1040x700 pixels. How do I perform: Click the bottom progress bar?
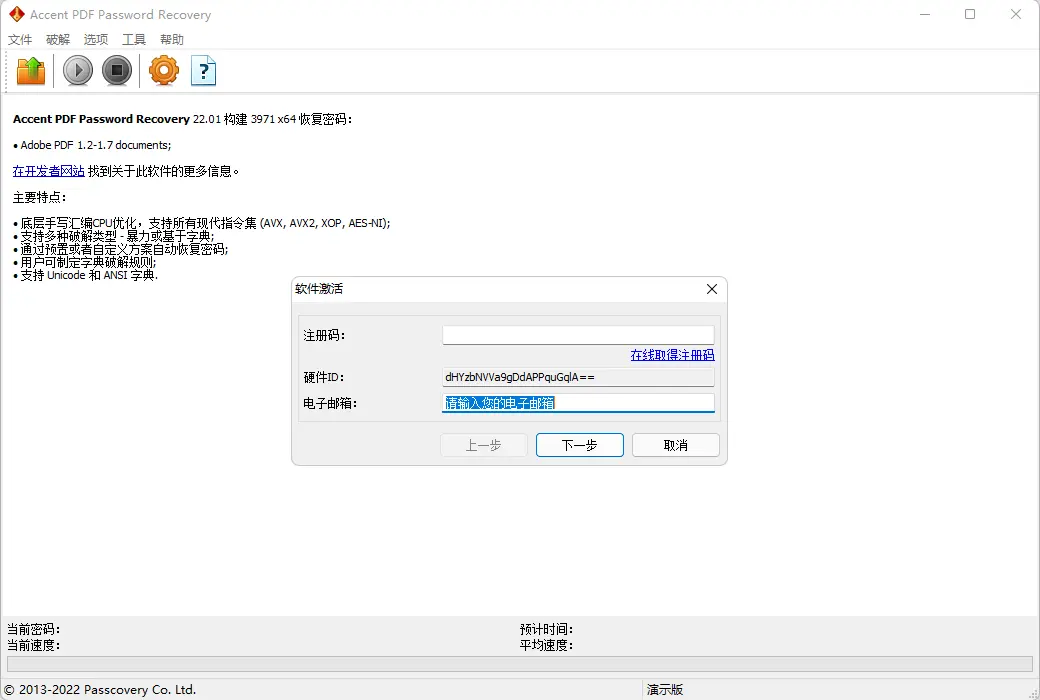519,664
